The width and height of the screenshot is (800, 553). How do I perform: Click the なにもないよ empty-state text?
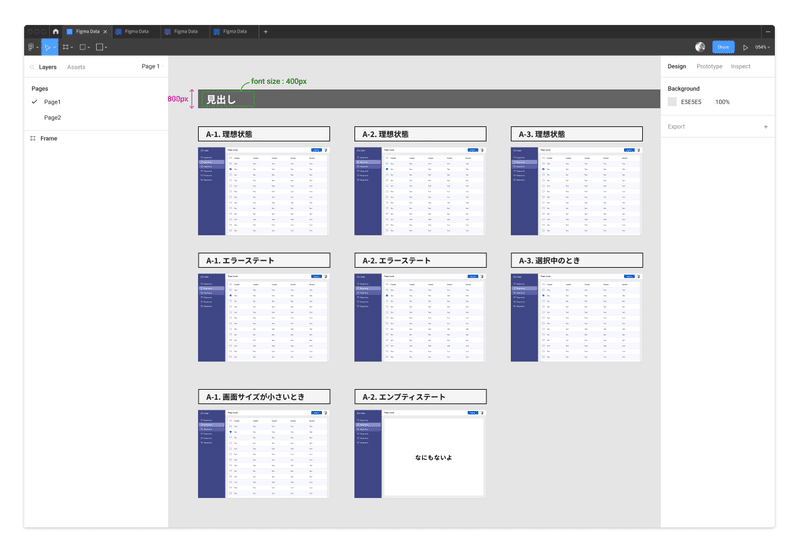tap(433, 458)
